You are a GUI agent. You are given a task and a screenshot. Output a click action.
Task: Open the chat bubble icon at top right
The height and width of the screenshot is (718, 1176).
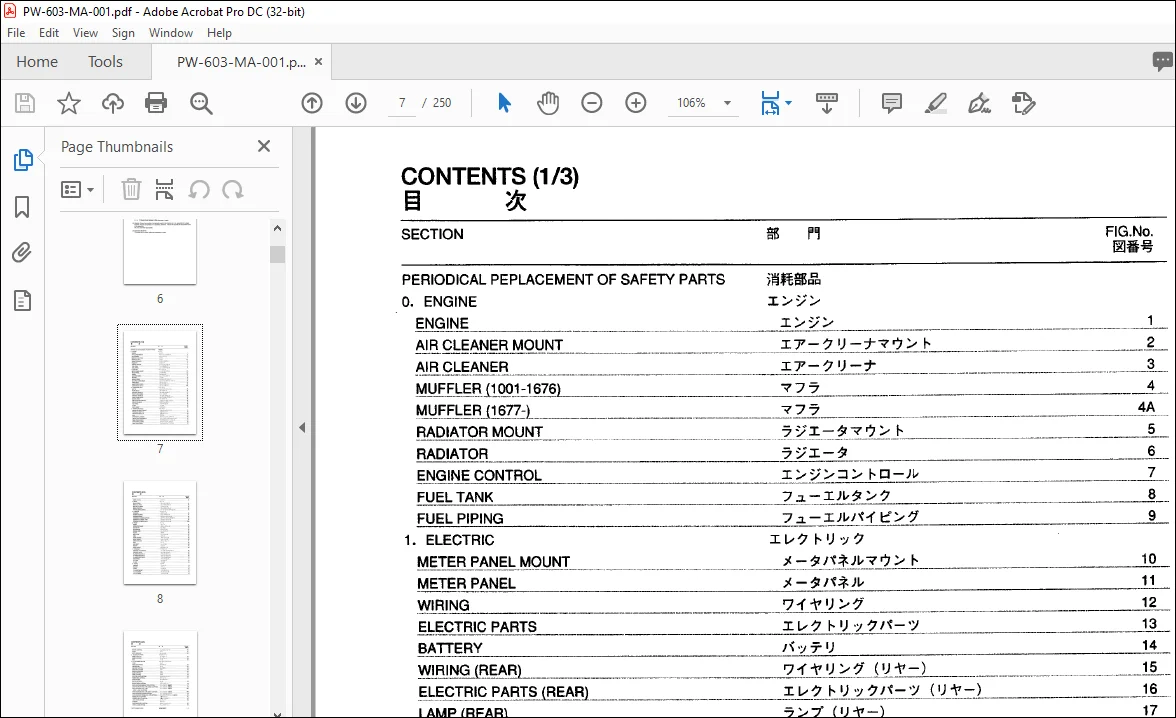tap(1162, 62)
